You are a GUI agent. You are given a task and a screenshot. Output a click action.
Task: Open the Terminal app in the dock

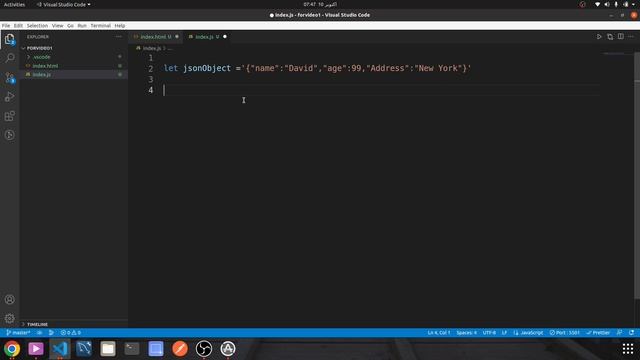click(132, 349)
